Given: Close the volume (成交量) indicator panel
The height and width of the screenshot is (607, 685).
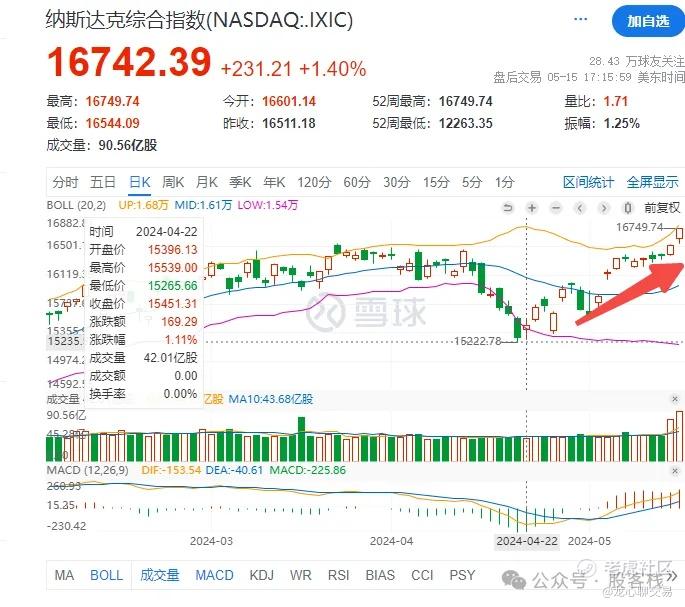Looking at the screenshot, I should point(675,399).
